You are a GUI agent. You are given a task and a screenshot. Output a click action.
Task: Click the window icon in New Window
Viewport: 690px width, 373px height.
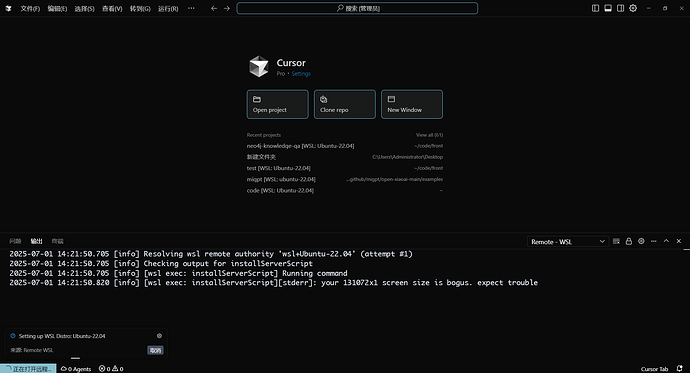pyautogui.click(x=391, y=99)
